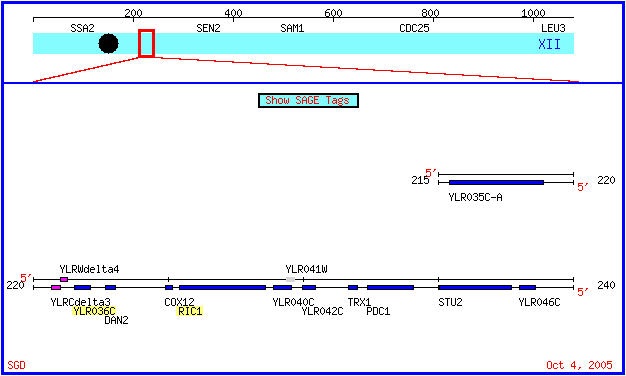Click the PDC1 blue gene bar
Image resolution: width=626 pixels, height=376 pixels.
pyautogui.click(x=390, y=287)
